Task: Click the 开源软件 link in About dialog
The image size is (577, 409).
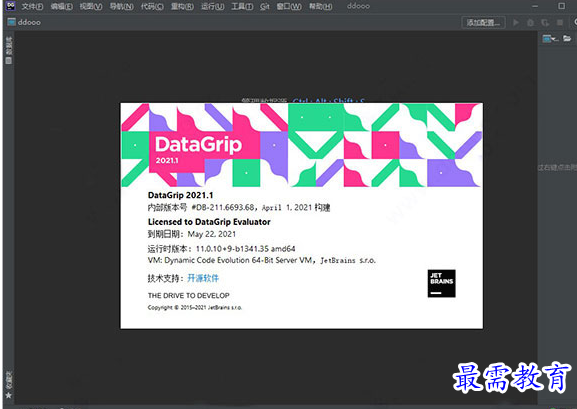Action: pyautogui.click(x=203, y=278)
